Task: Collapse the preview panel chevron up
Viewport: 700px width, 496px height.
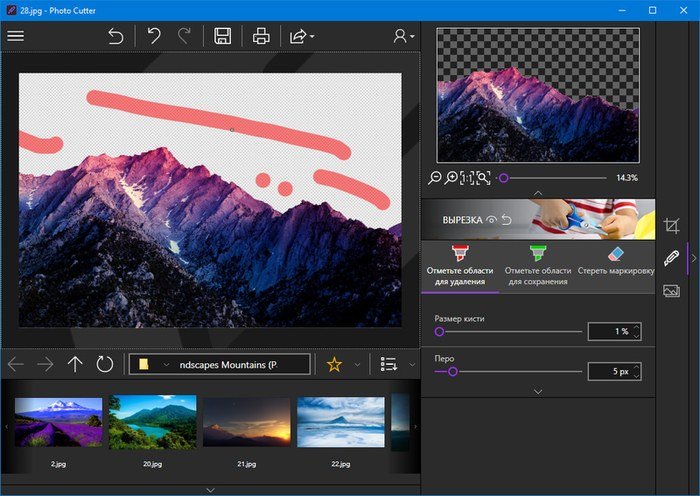Action: coord(538,193)
